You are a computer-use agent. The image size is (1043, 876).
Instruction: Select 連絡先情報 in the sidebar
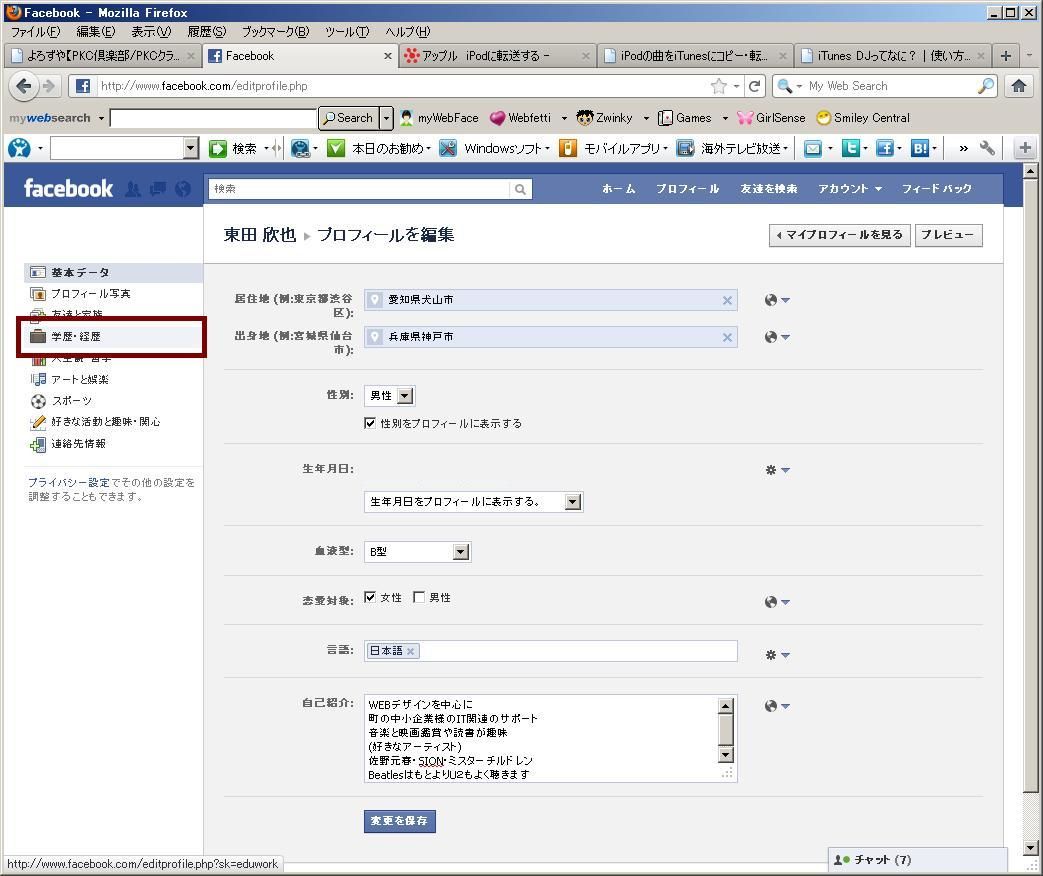[x=112, y=444]
